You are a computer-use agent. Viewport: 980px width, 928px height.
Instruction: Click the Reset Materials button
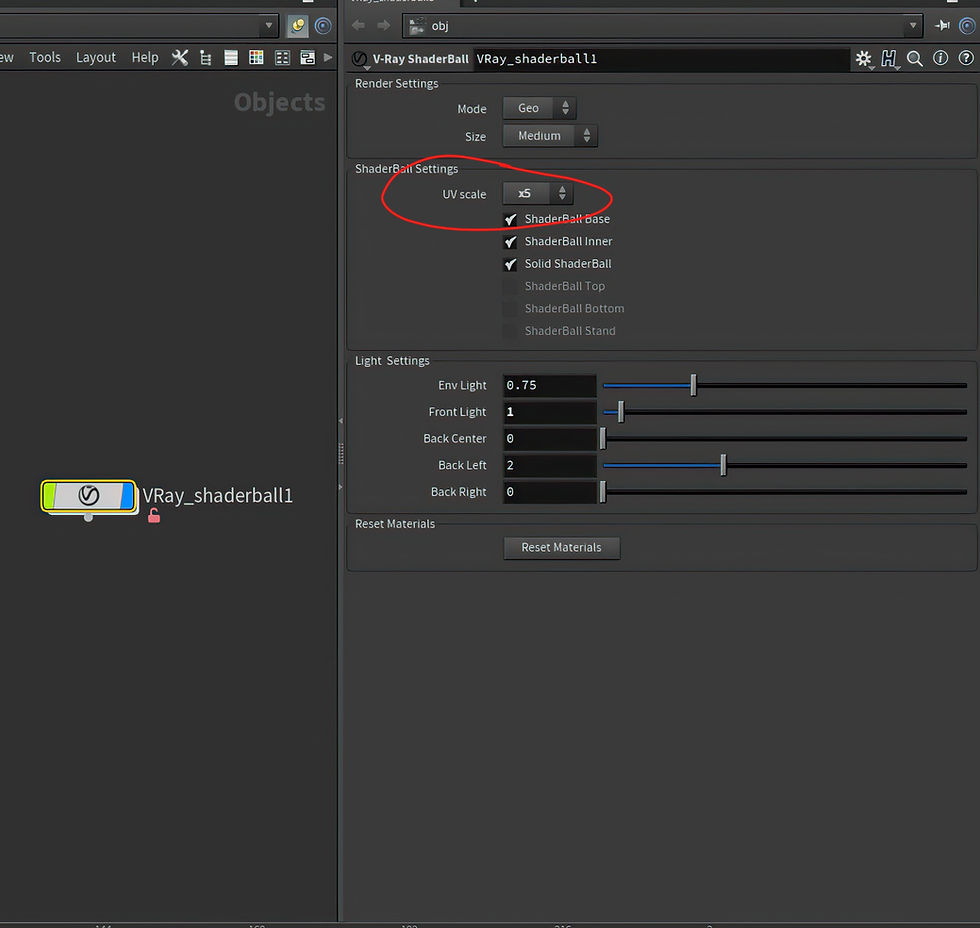[x=562, y=548]
